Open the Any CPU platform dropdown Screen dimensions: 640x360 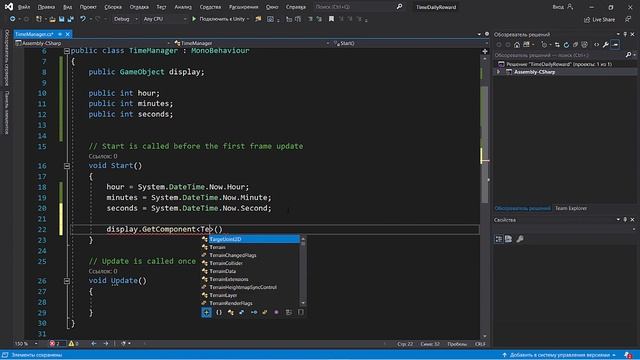click(x=164, y=19)
